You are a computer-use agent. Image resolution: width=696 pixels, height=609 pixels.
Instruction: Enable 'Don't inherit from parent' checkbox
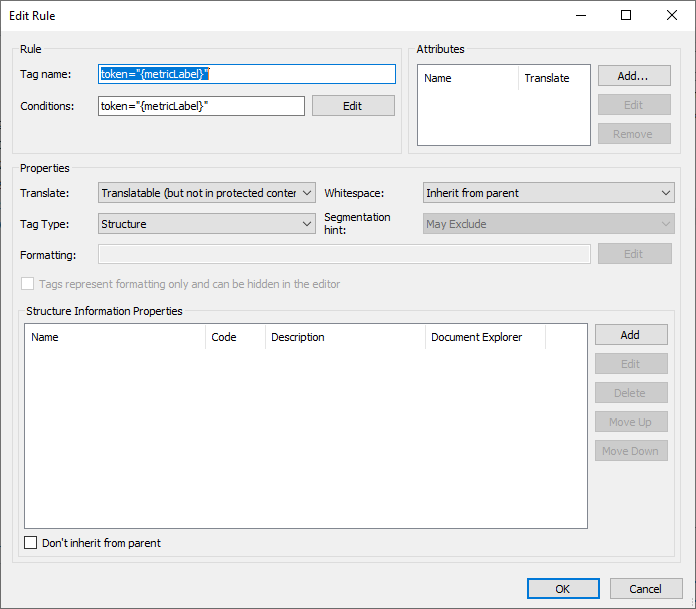pos(31,543)
